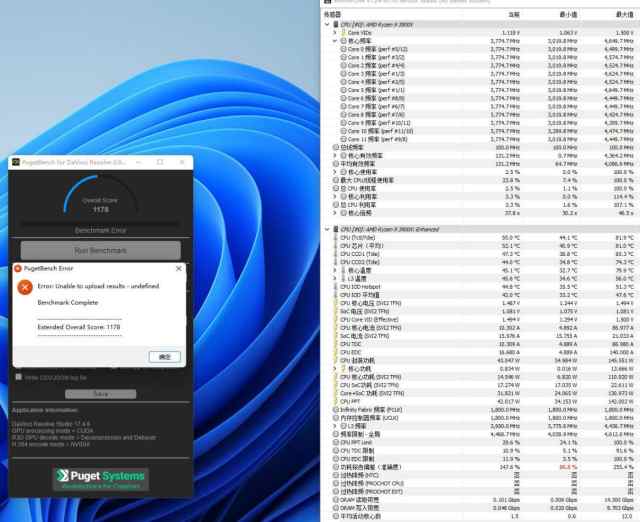Click the lightning icon beside Core VIDs
The image size is (640, 522).
click(x=343, y=32)
